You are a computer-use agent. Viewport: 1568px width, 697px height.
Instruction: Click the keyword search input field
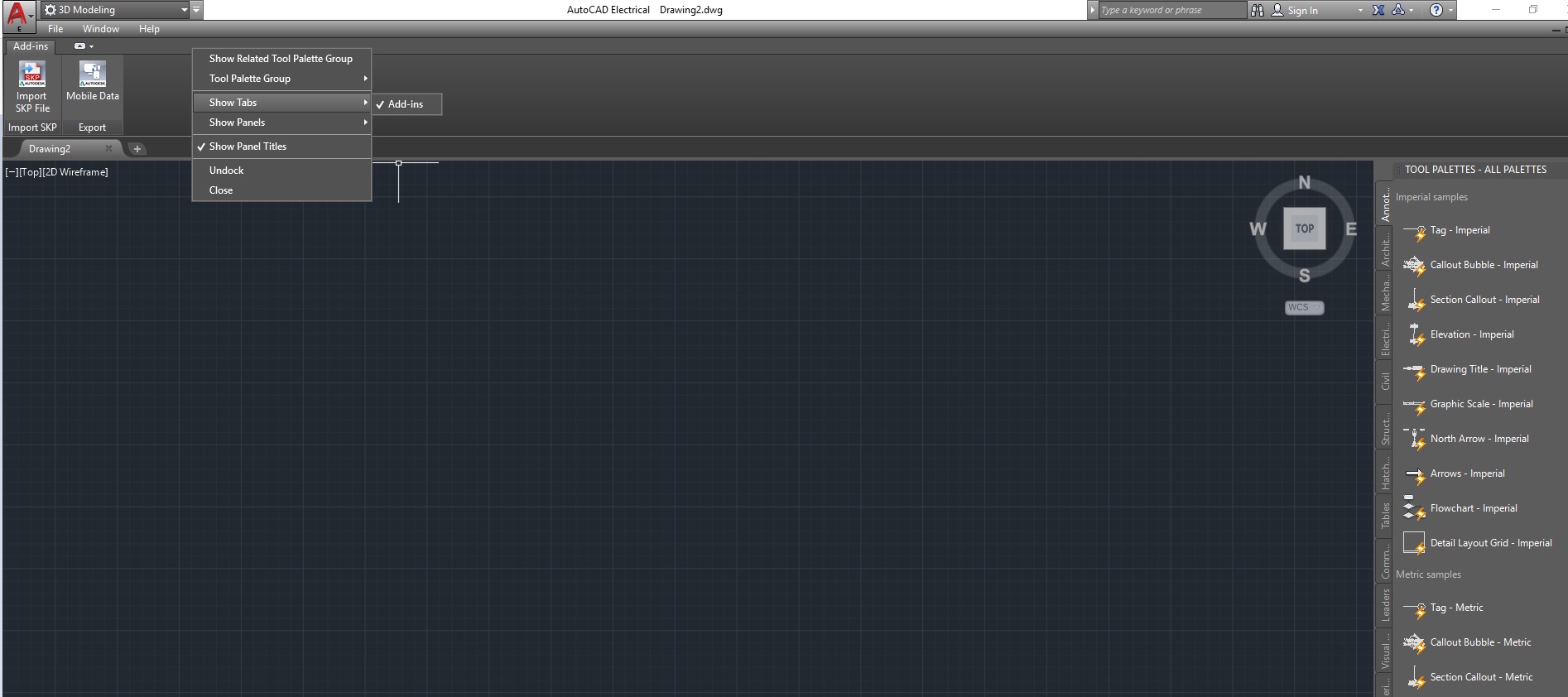point(1171,10)
